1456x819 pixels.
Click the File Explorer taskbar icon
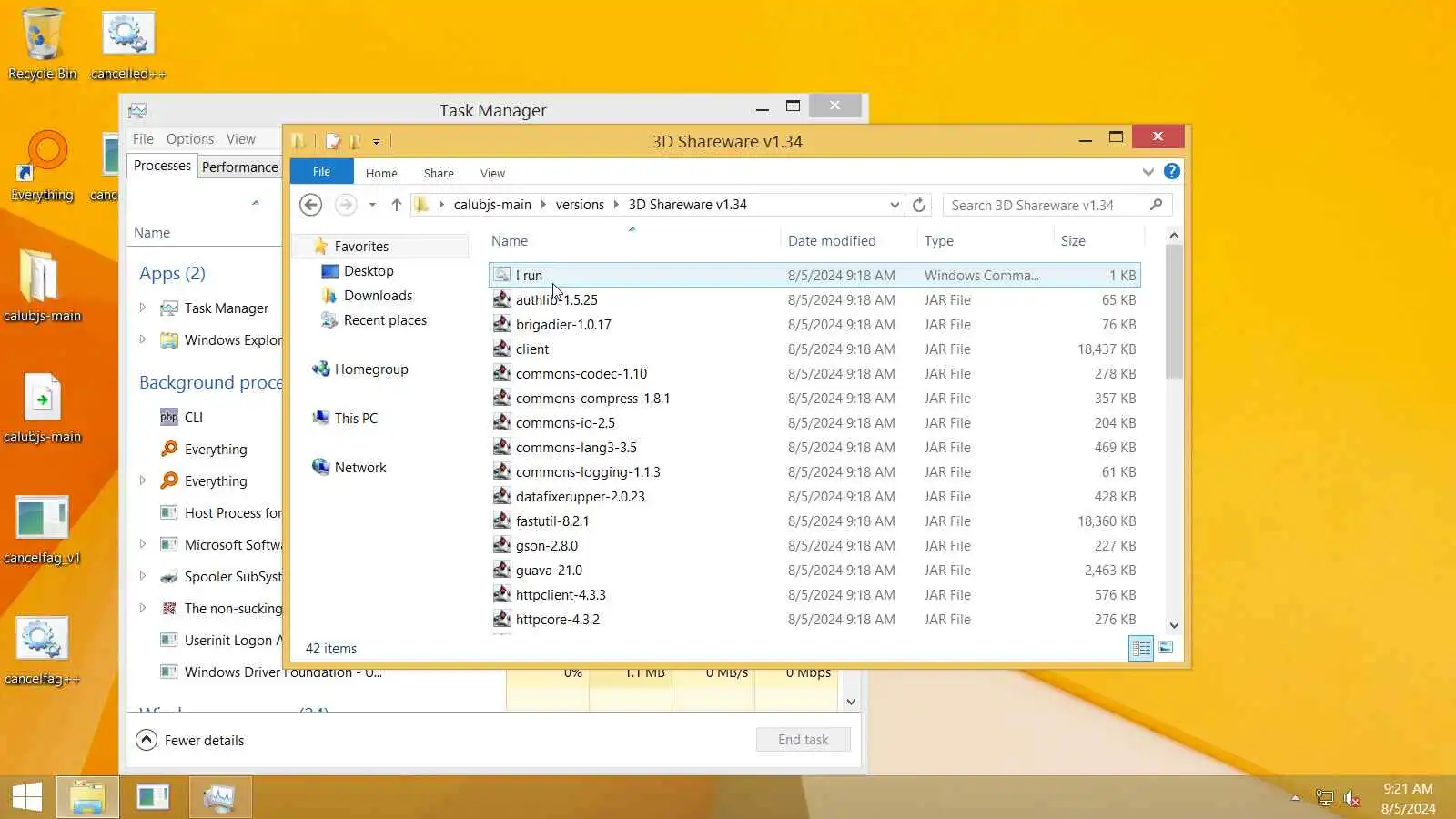87,797
